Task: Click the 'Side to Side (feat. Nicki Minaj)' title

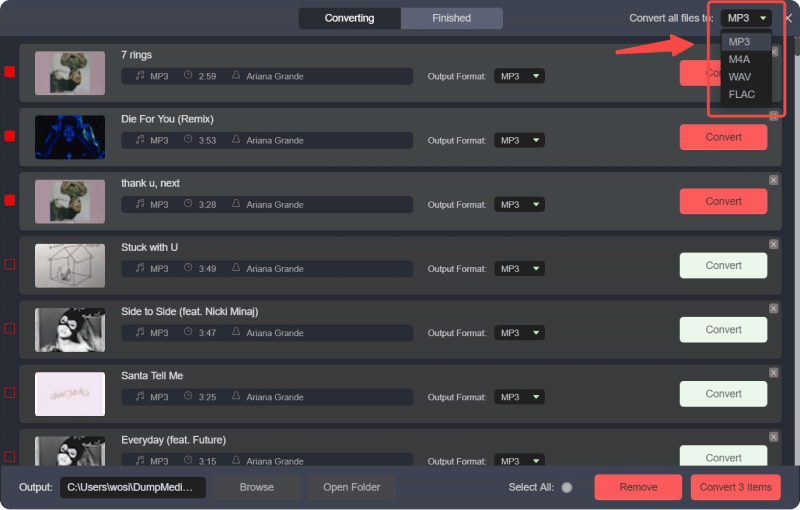Action: [189, 312]
